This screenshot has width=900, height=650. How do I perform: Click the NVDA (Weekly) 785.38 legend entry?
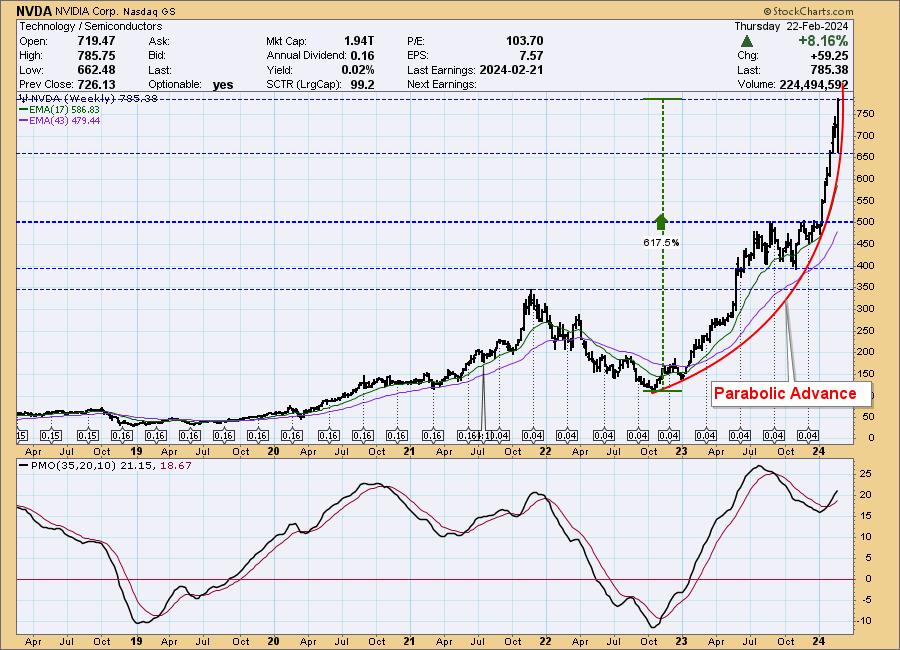pyautogui.click(x=88, y=98)
